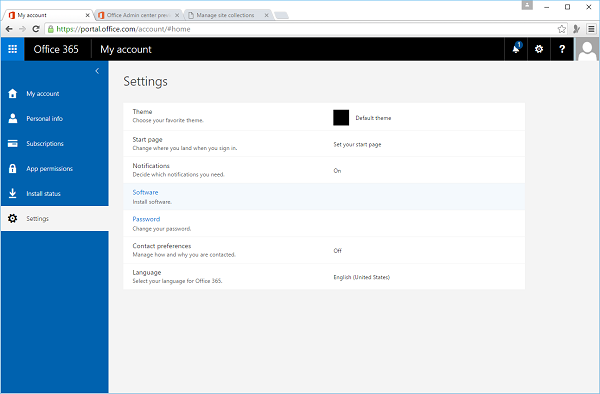The height and width of the screenshot is (394, 600).
Task: Open the help question mark
Action: click(x=562, y=49)
